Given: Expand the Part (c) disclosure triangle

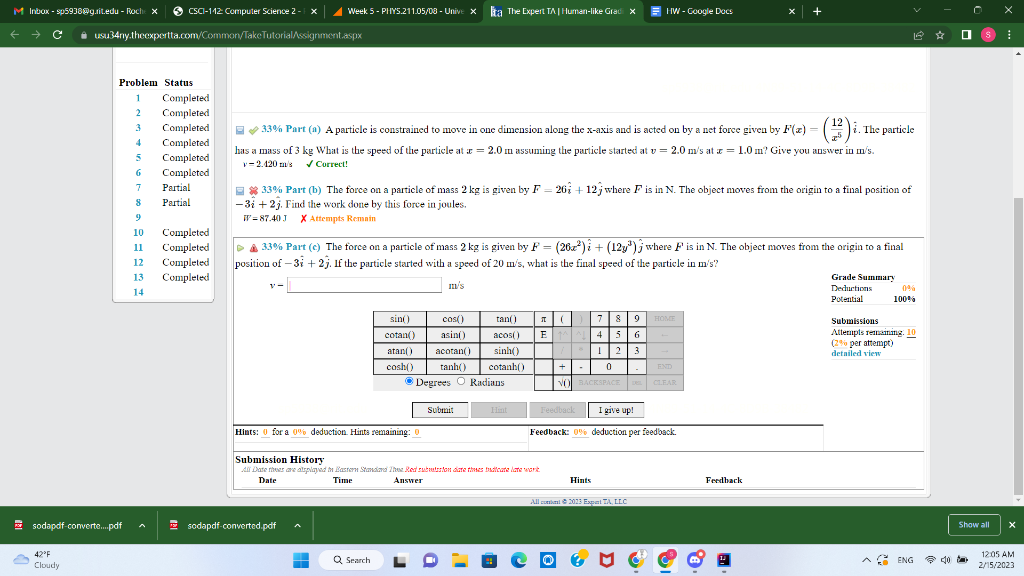Looking at the screenshot, I should [x=242, y=246].
